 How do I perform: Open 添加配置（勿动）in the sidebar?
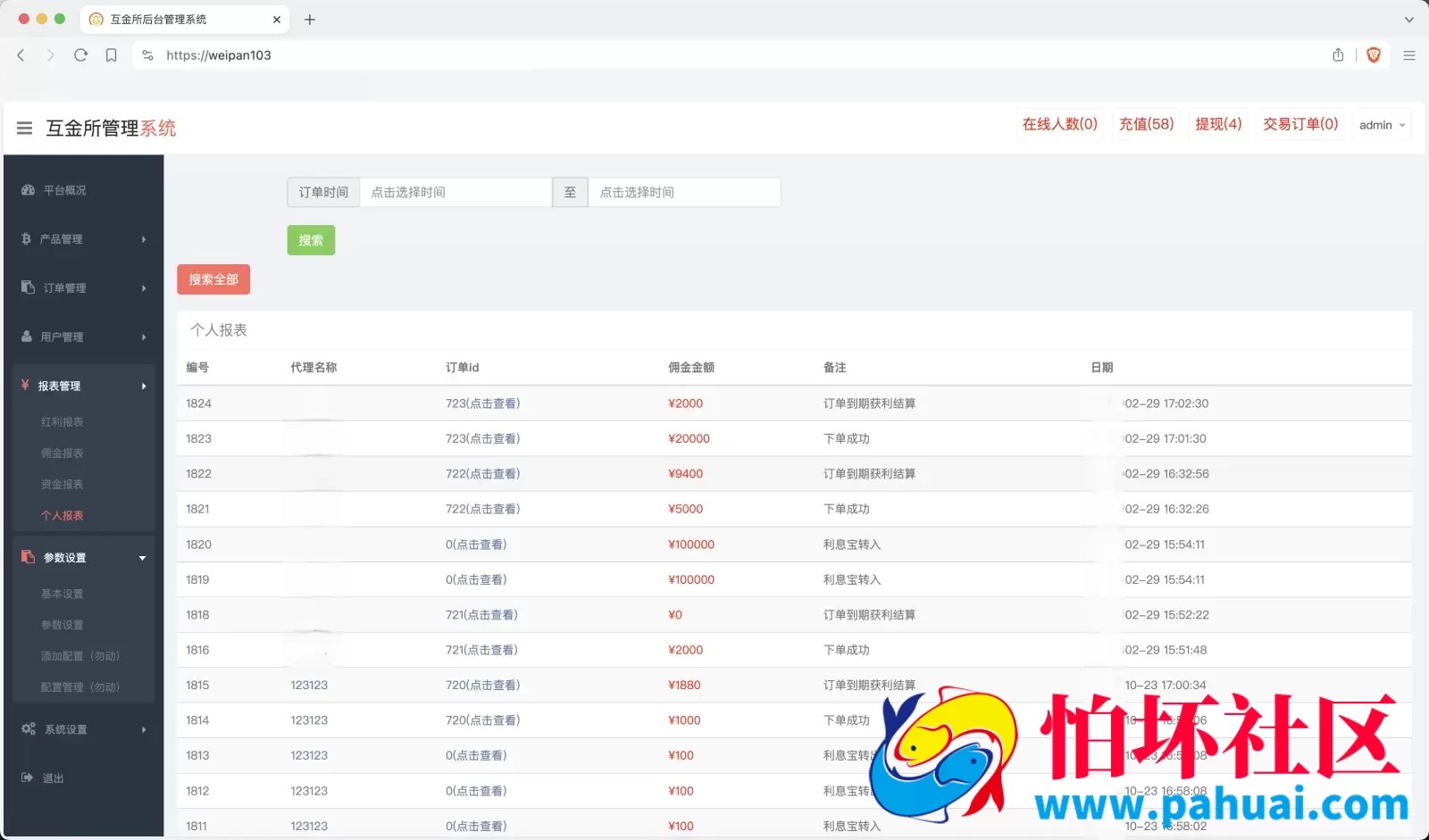80,656
